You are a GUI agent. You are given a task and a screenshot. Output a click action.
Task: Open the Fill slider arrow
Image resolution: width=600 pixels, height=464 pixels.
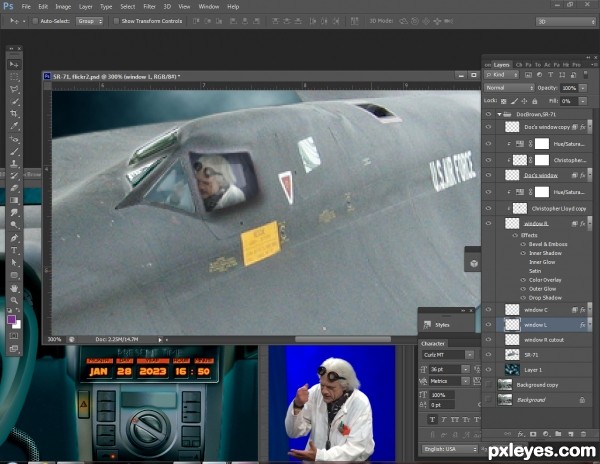pos(583,101)
